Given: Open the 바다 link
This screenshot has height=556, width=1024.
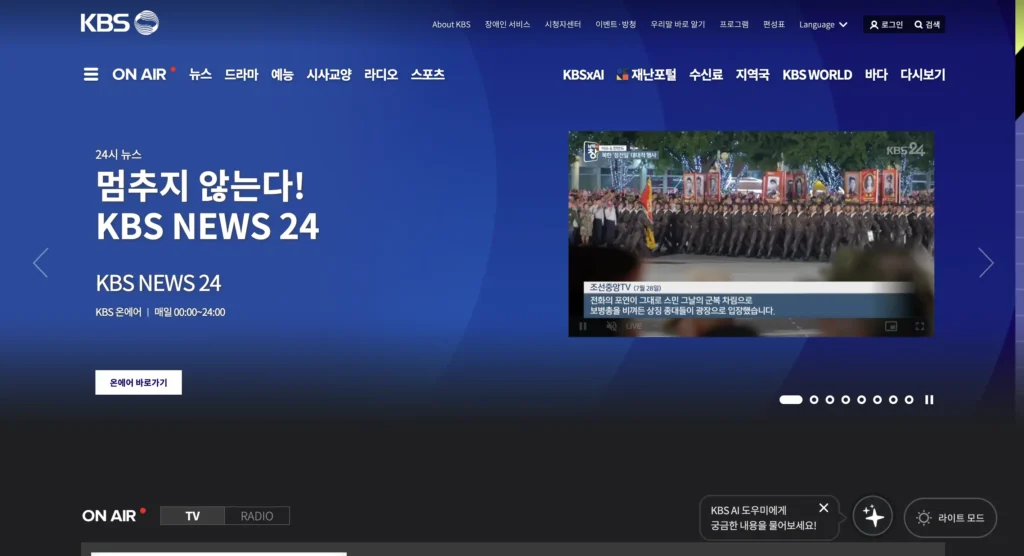Looking at the screenshot, I should click(x=876, y=74).
